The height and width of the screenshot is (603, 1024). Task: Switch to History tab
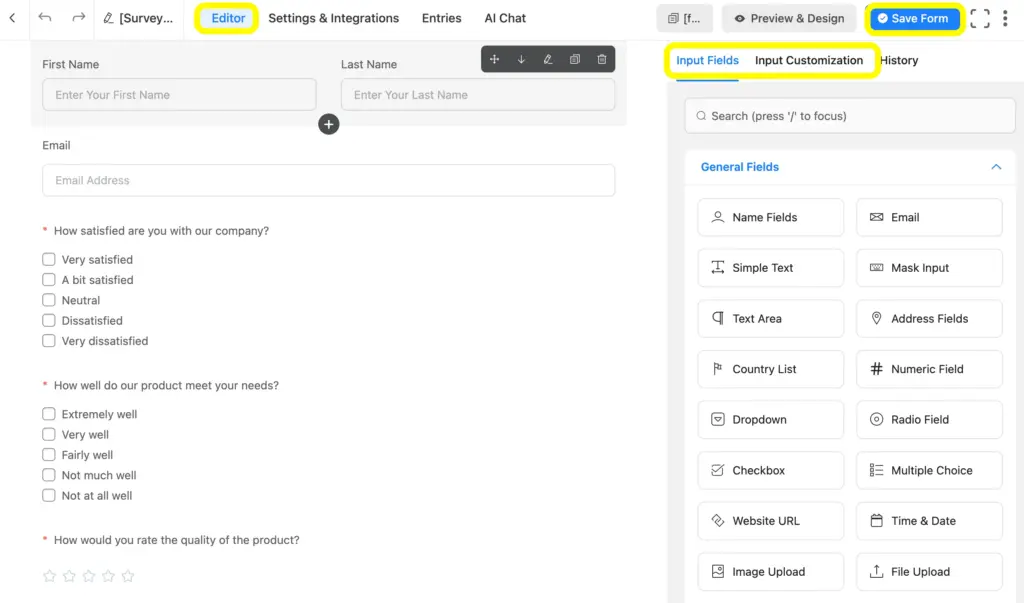(899, 60)
